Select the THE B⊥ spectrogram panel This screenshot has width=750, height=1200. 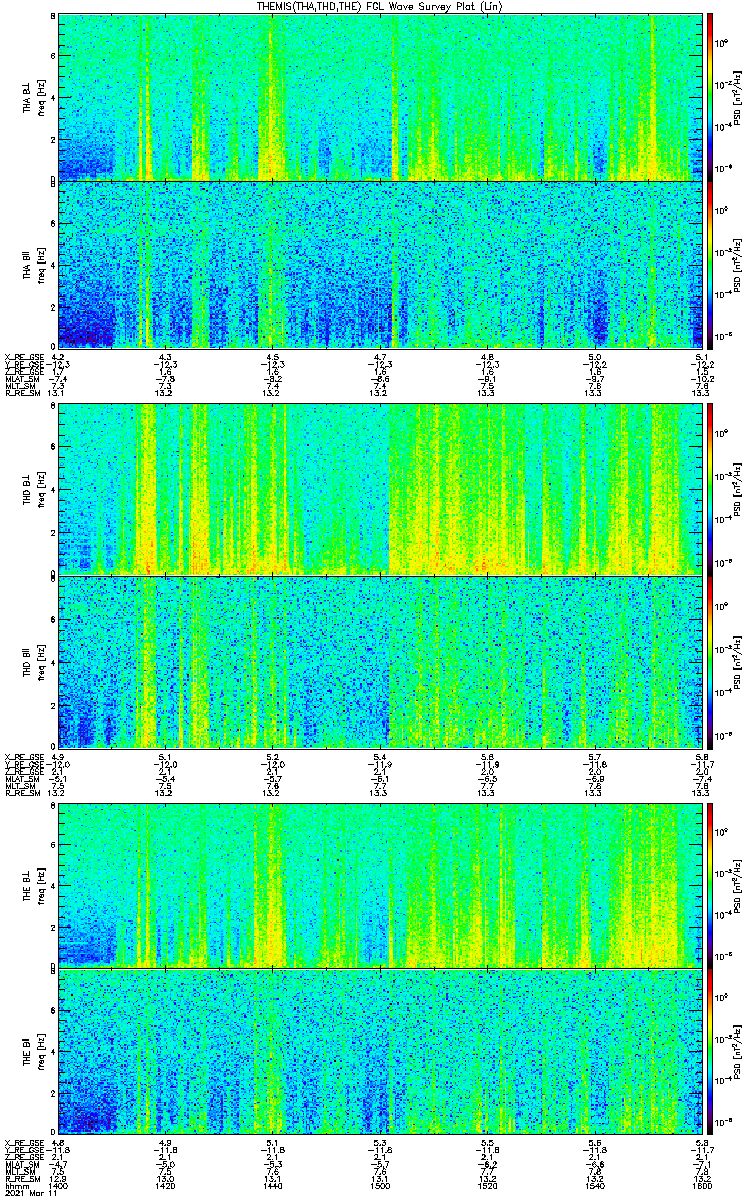coord(378,885)
